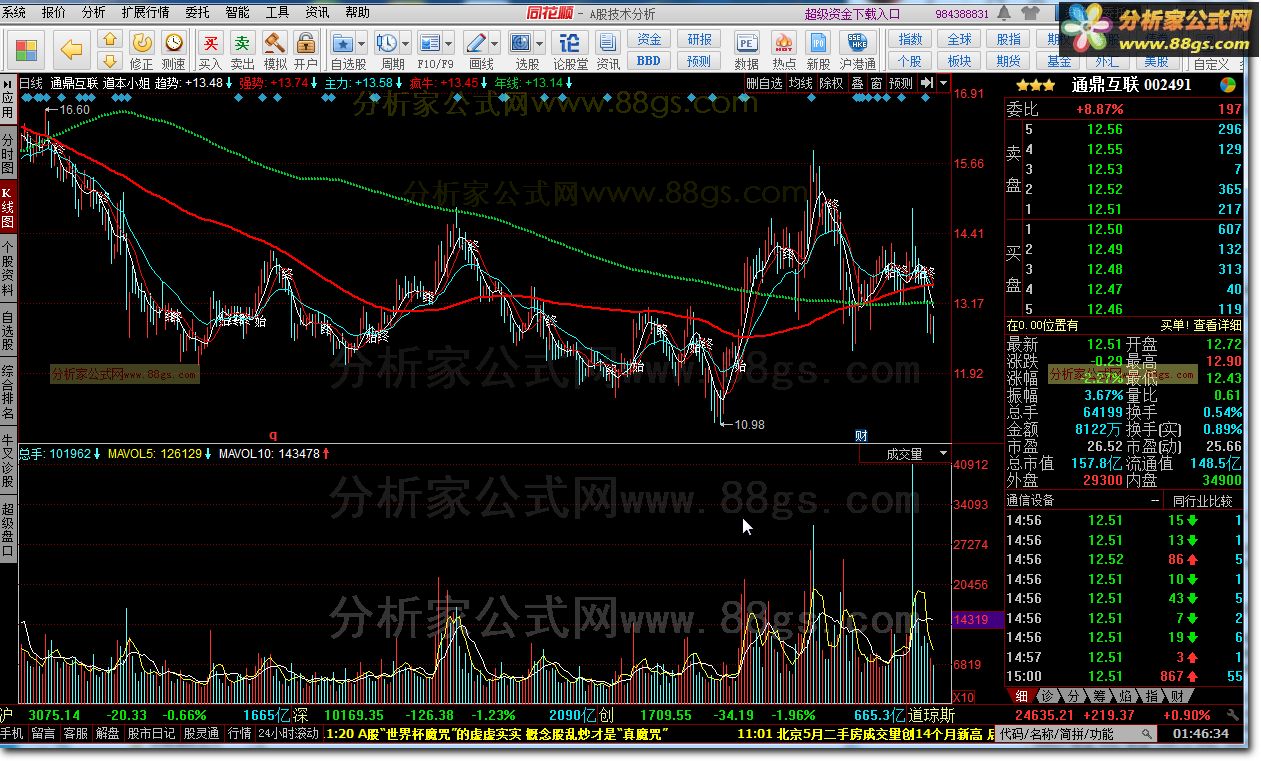Click the yellow up arrow icon

(x=110, y=40)
